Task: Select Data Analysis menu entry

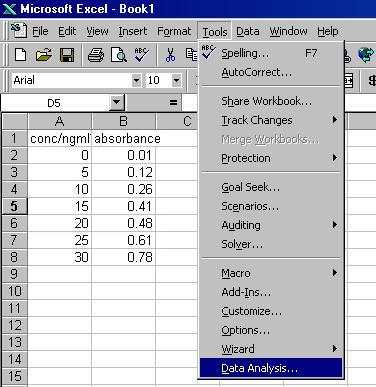Action: [271, 368]
